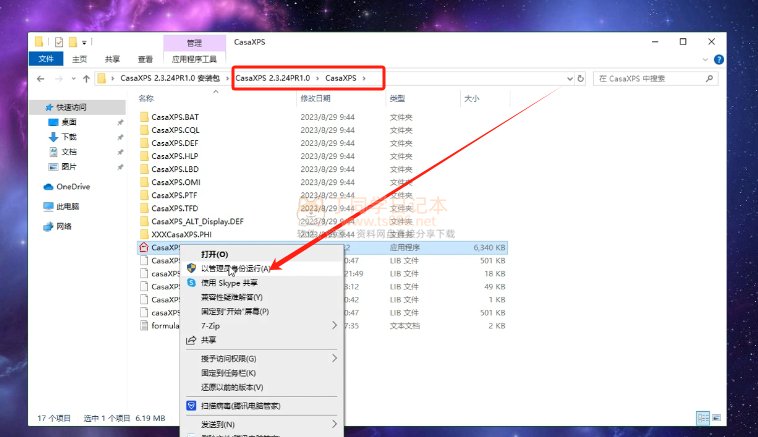Open 桌面 in the navigation pane
The height and width of the screenshot is (437, 758).
69,122
